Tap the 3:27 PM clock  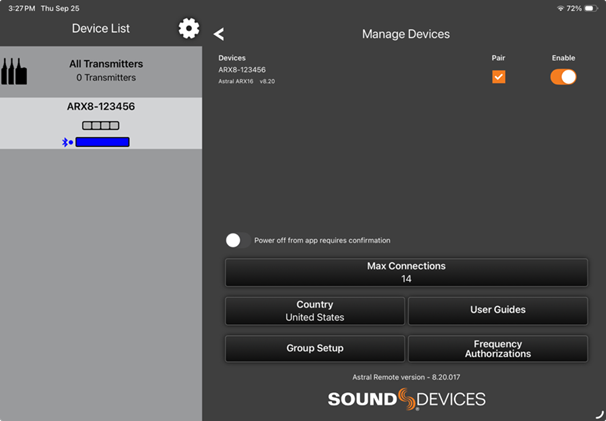[22, 9]
